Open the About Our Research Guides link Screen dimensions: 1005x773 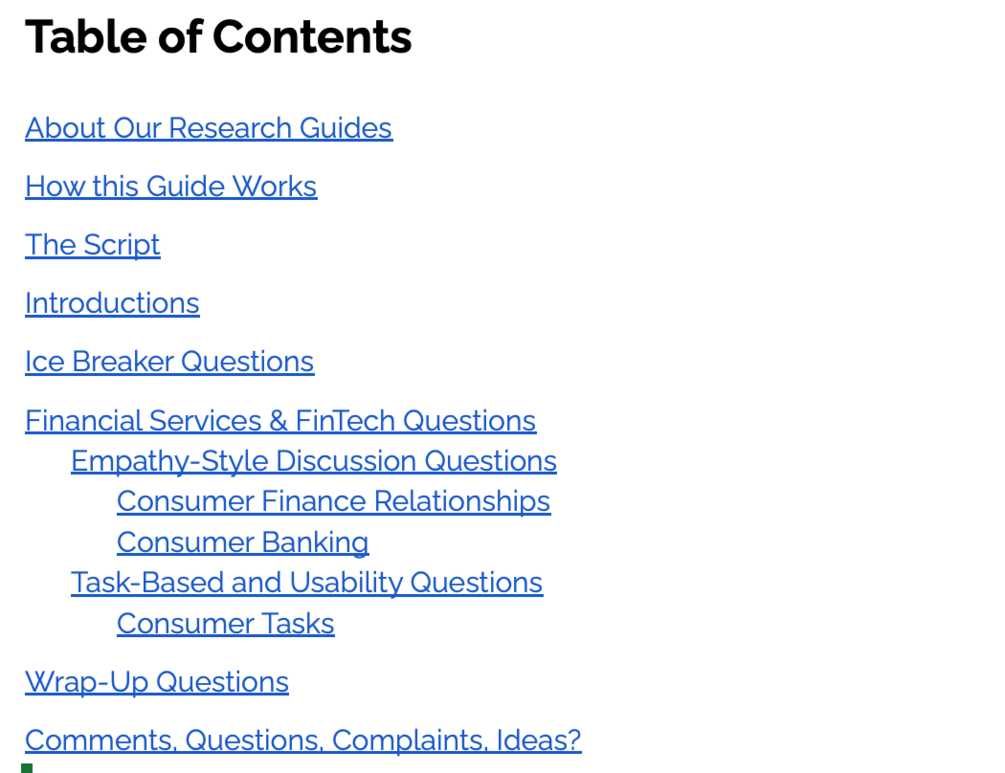[x=208, y=128]
